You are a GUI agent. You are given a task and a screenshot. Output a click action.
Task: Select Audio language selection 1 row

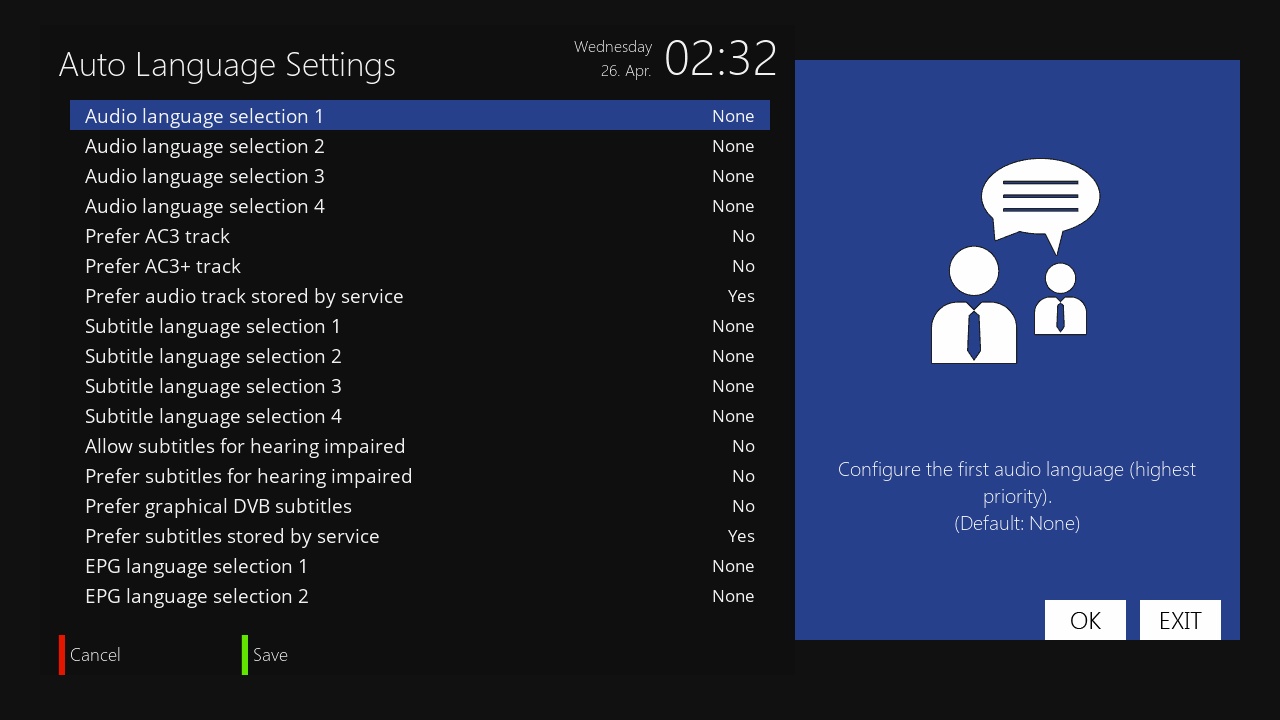point(420,115)
